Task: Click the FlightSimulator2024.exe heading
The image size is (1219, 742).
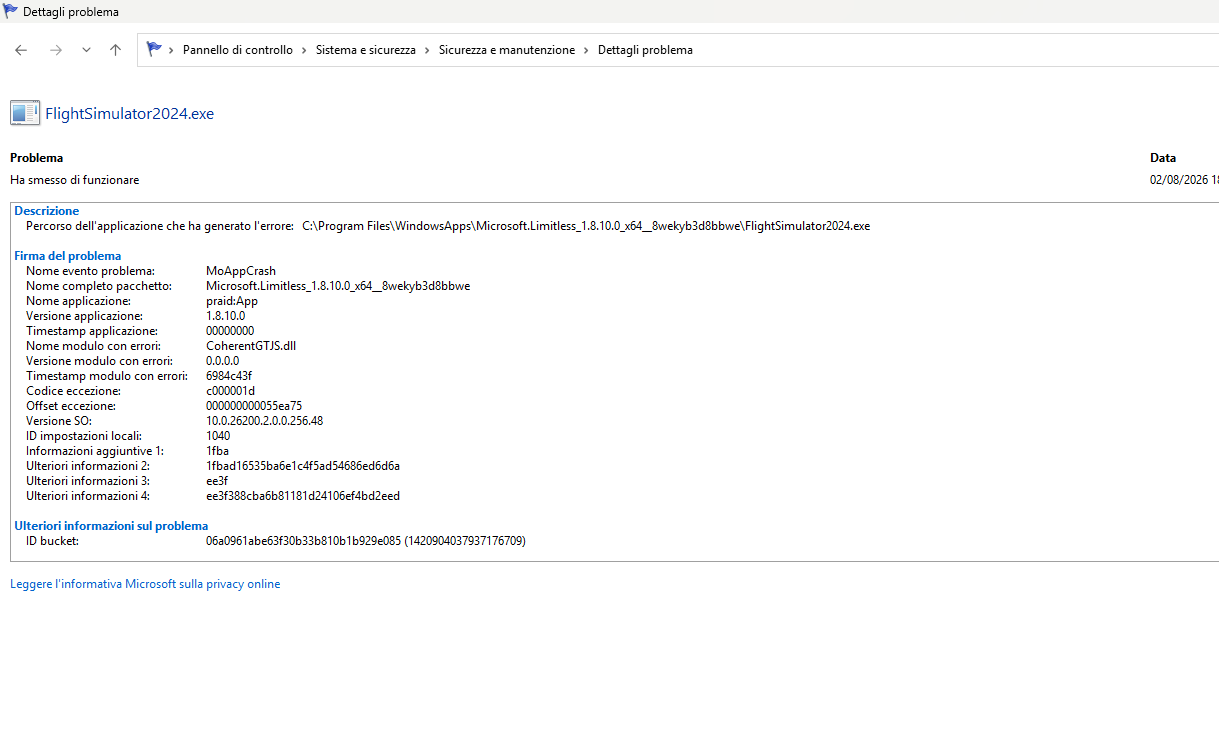Action: pyautogui.click(x=130, y=114)
